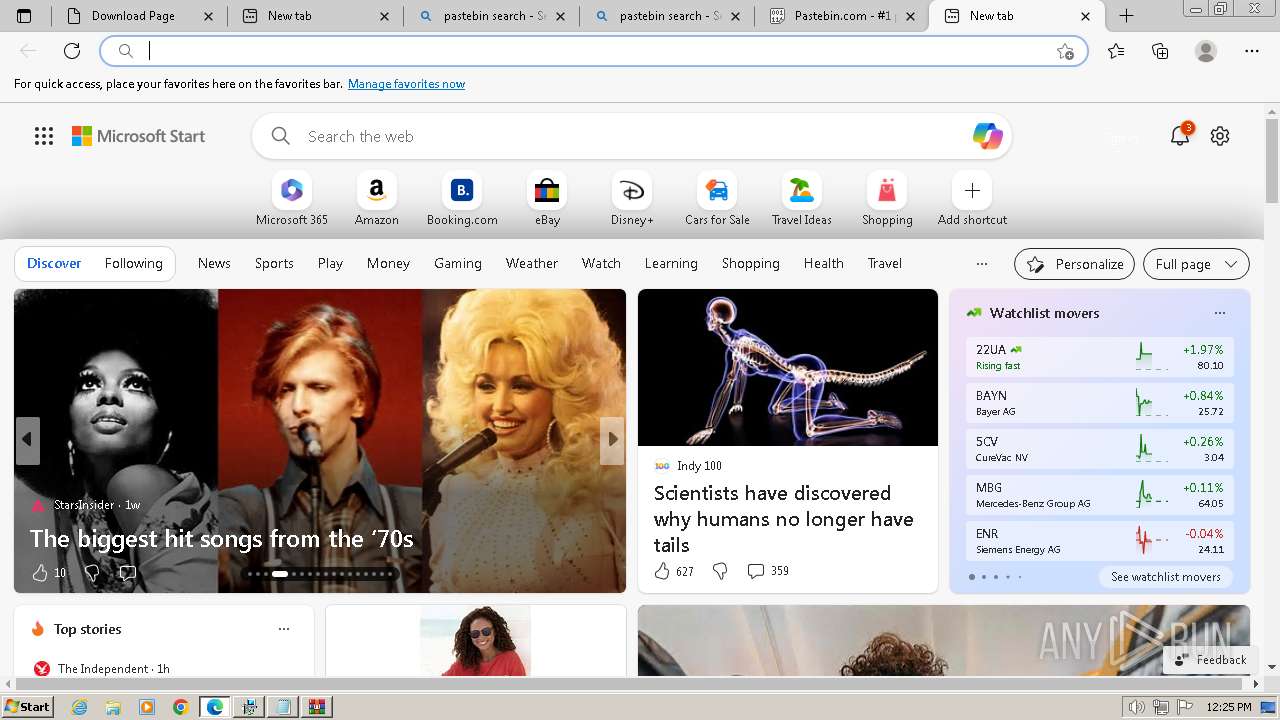Screen dimensions: 1280x720
Task: Expand the Full page layout dropdown
Action: [1196, 264]
